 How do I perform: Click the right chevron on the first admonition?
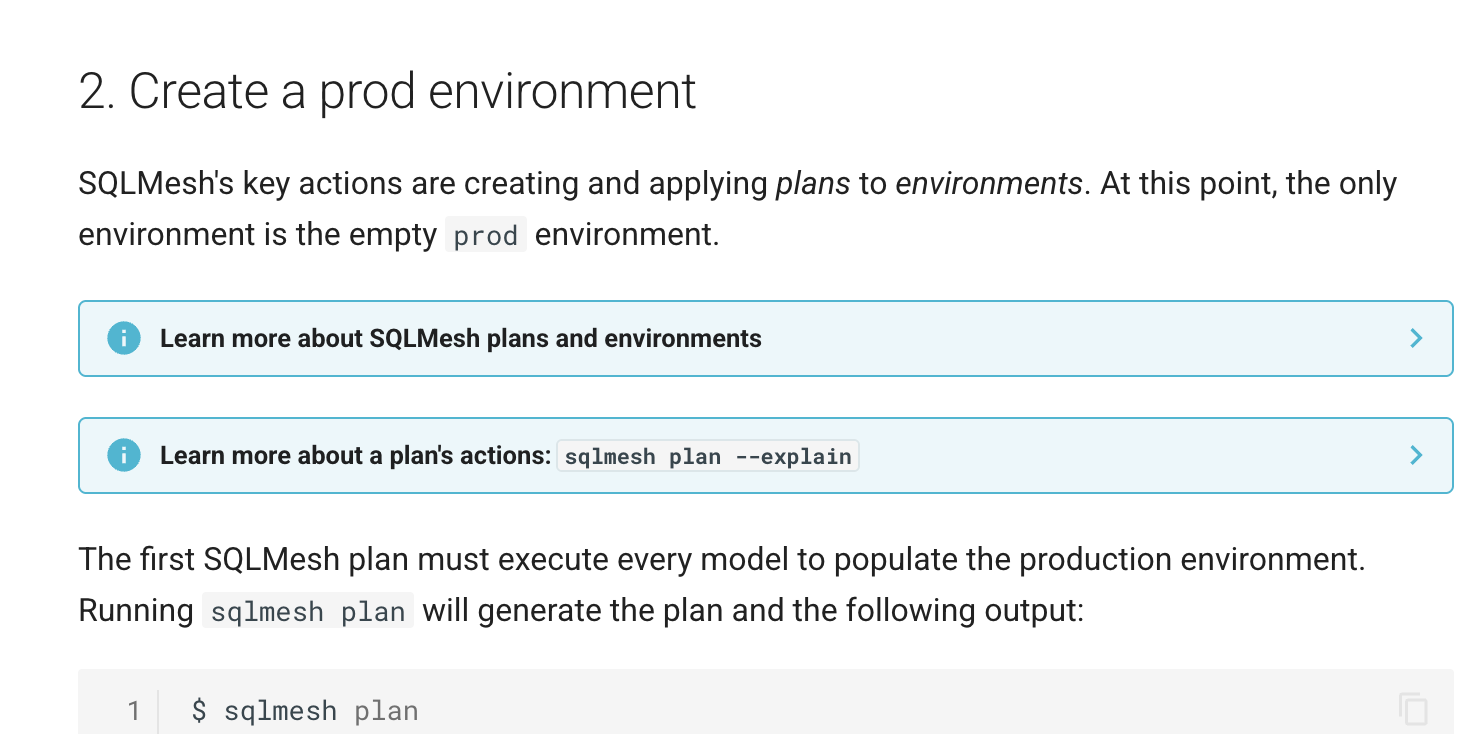click(x=1416, y=338)
